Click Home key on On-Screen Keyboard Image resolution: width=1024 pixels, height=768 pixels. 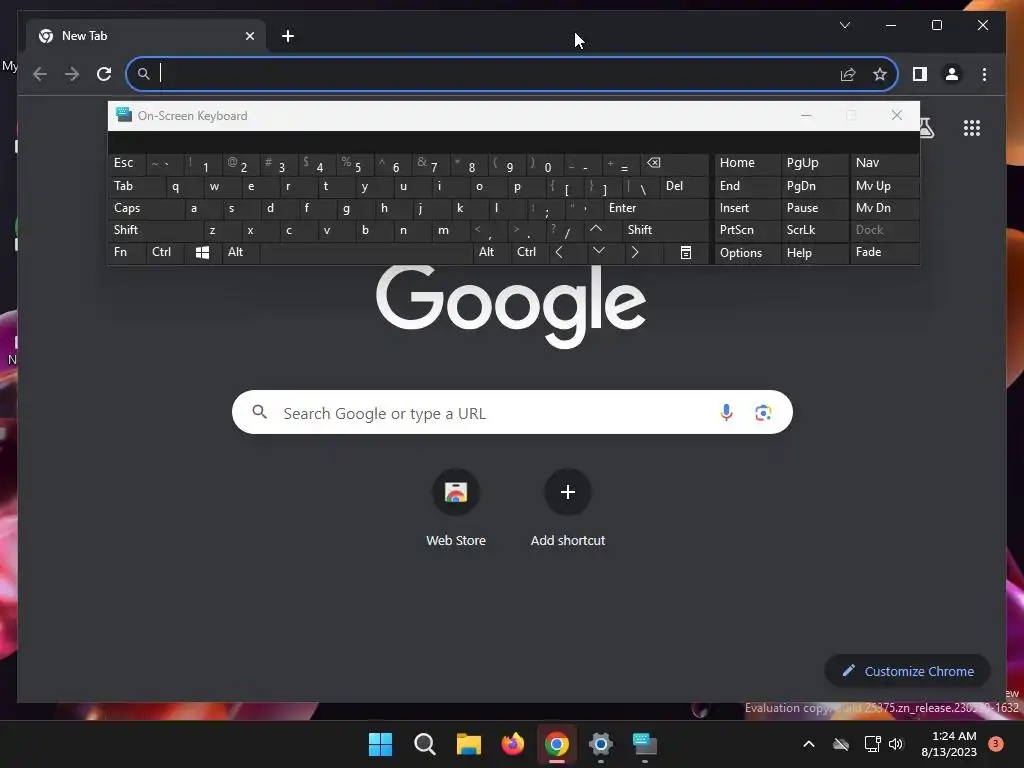click(x=747, y=163)
